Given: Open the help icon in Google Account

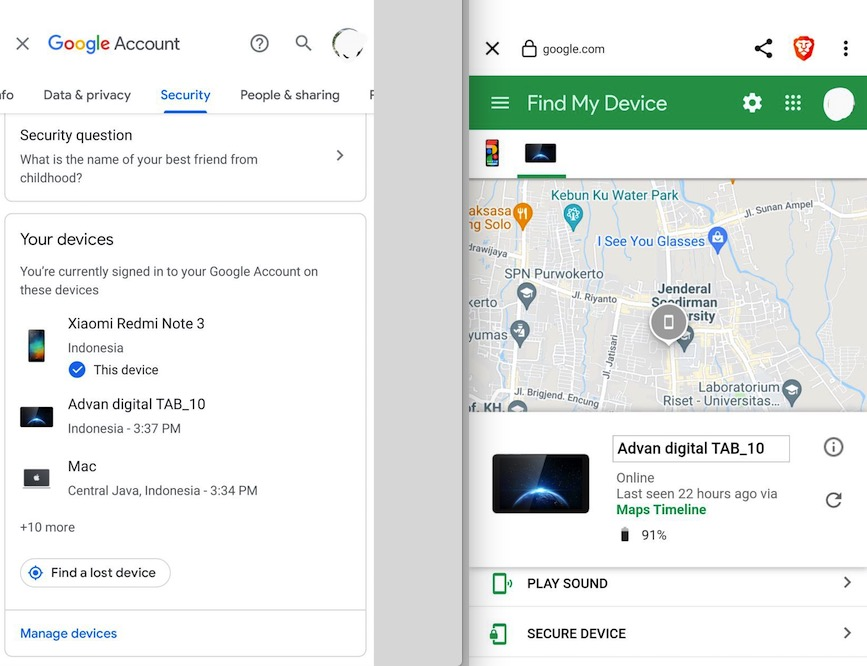Looking at the screenshot, I should tap(259, 43).
